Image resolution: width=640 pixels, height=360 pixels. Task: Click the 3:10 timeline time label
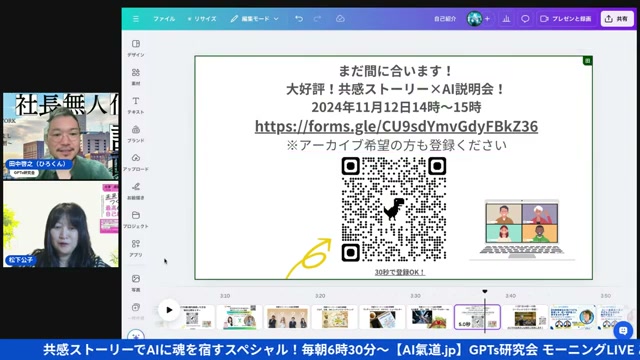[x=225, y=296]
